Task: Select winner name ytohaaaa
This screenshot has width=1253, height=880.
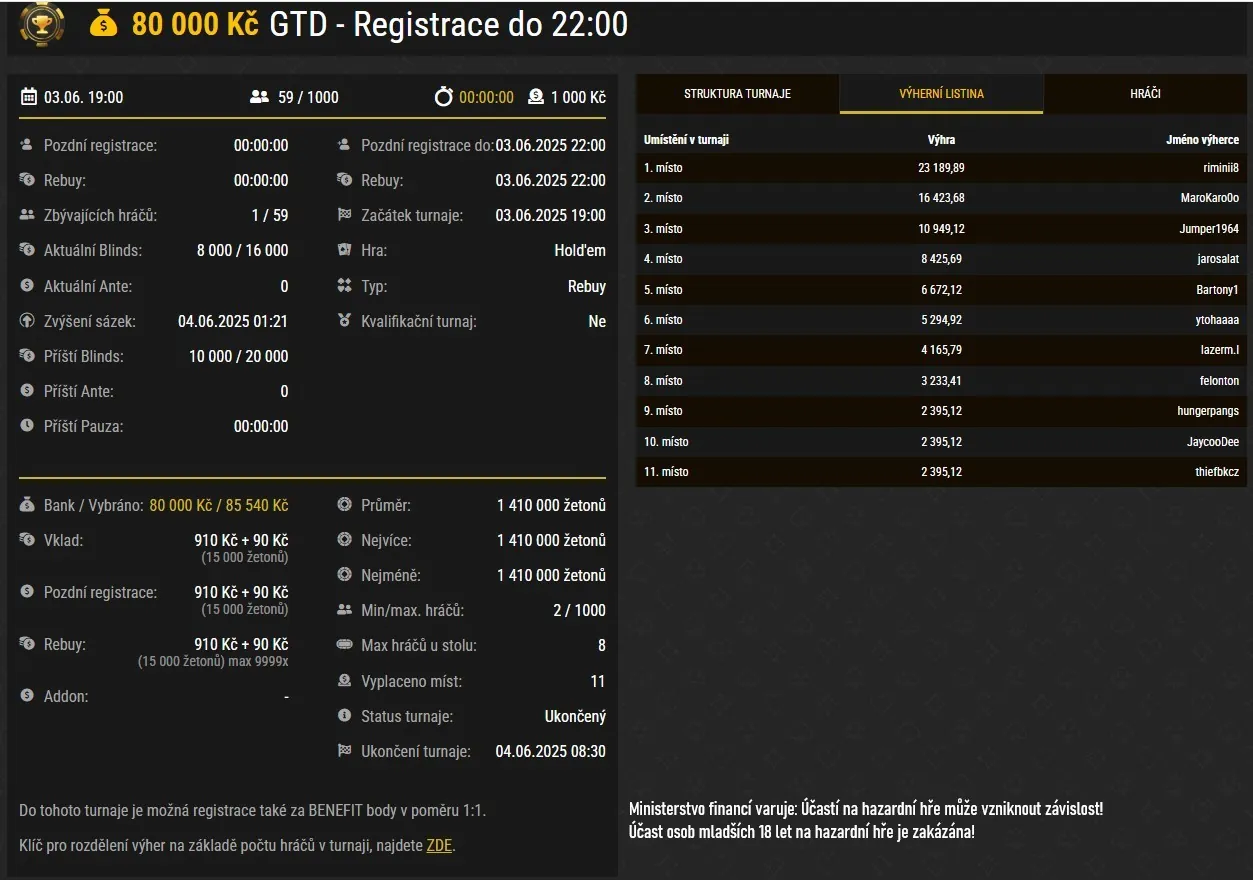Action: point(1217,320)
